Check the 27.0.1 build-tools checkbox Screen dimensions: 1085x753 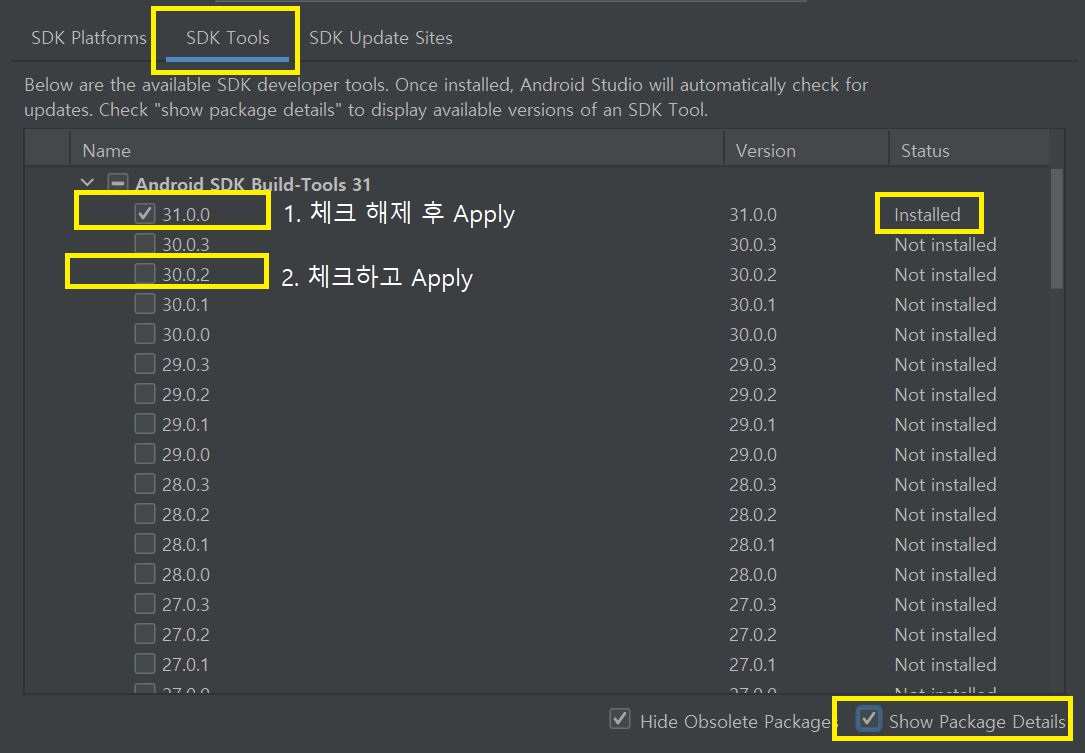(x=145, y=663)
